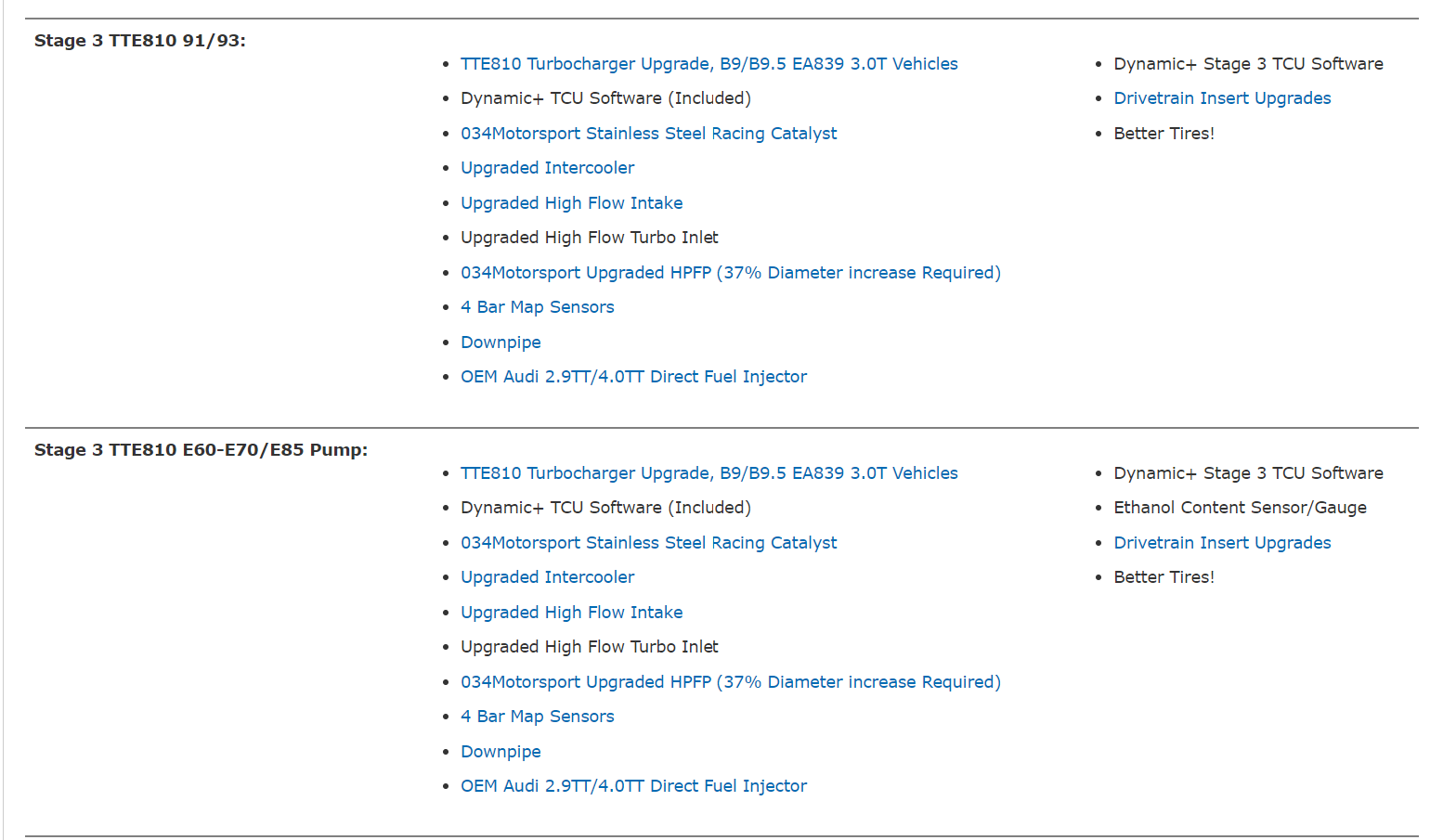Click 4 Bar Map Sensors in E85 Pump section
Viewport: 1430px width, 840px height.
click(538, 717)
